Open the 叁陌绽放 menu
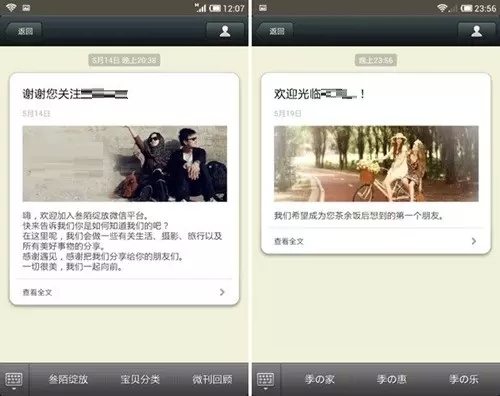The image size is (500, 396). click(x=68, y=379)
